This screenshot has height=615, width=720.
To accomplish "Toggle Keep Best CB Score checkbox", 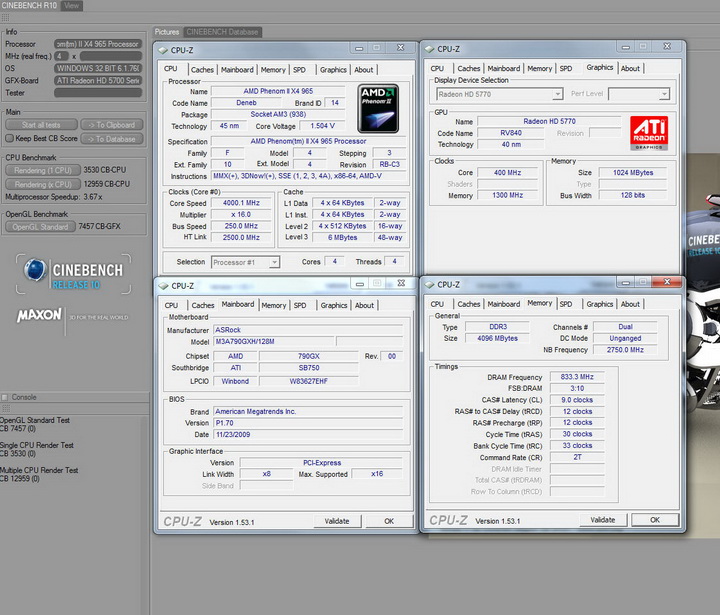I will (9, 138).
